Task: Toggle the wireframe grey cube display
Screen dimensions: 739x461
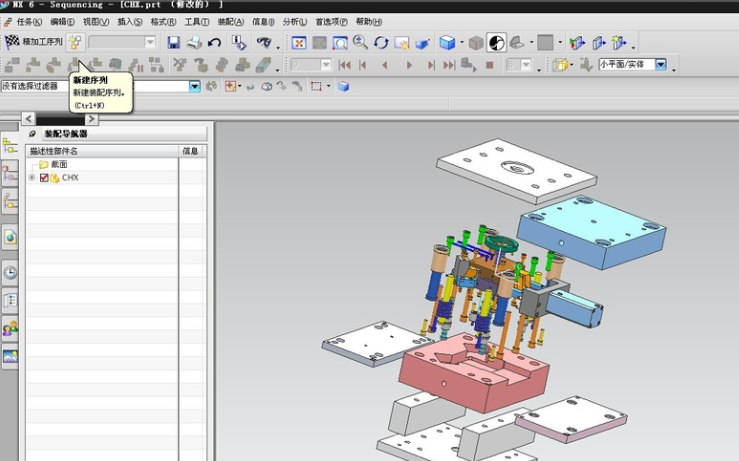Action: pos(475,42)
